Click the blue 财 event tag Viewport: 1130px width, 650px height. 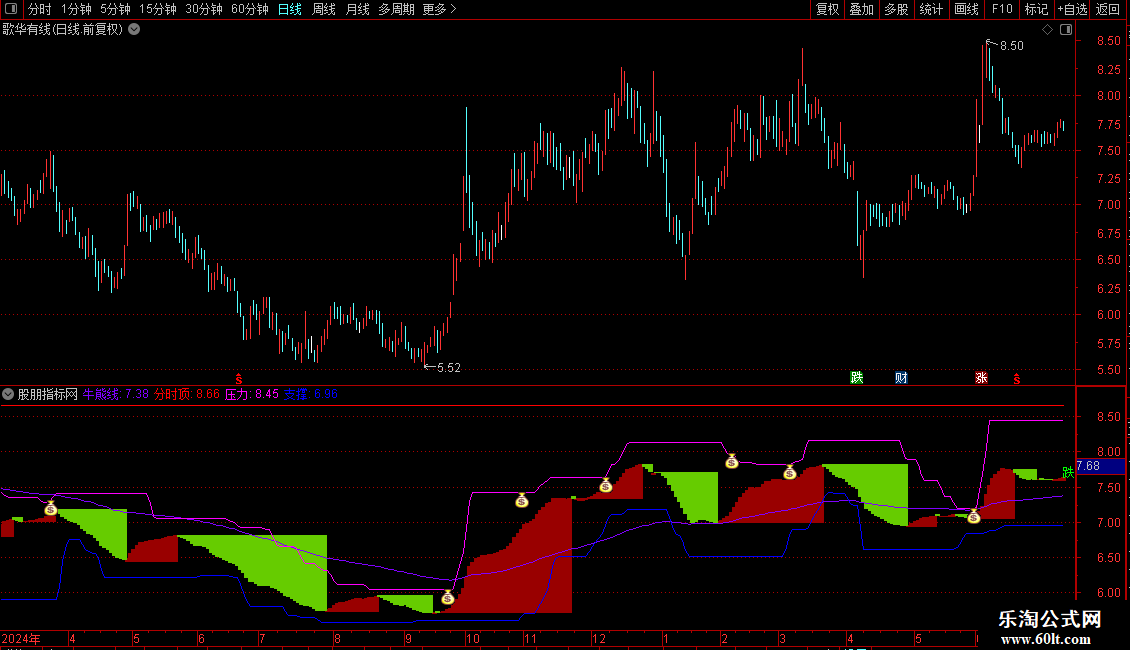tap(902, 378)
